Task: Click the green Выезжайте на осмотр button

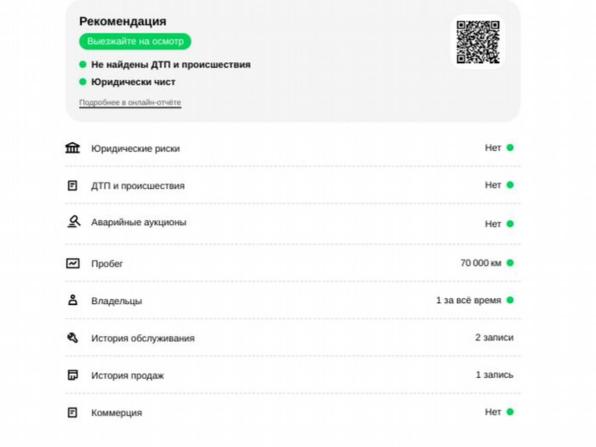Action: (135, 41)
